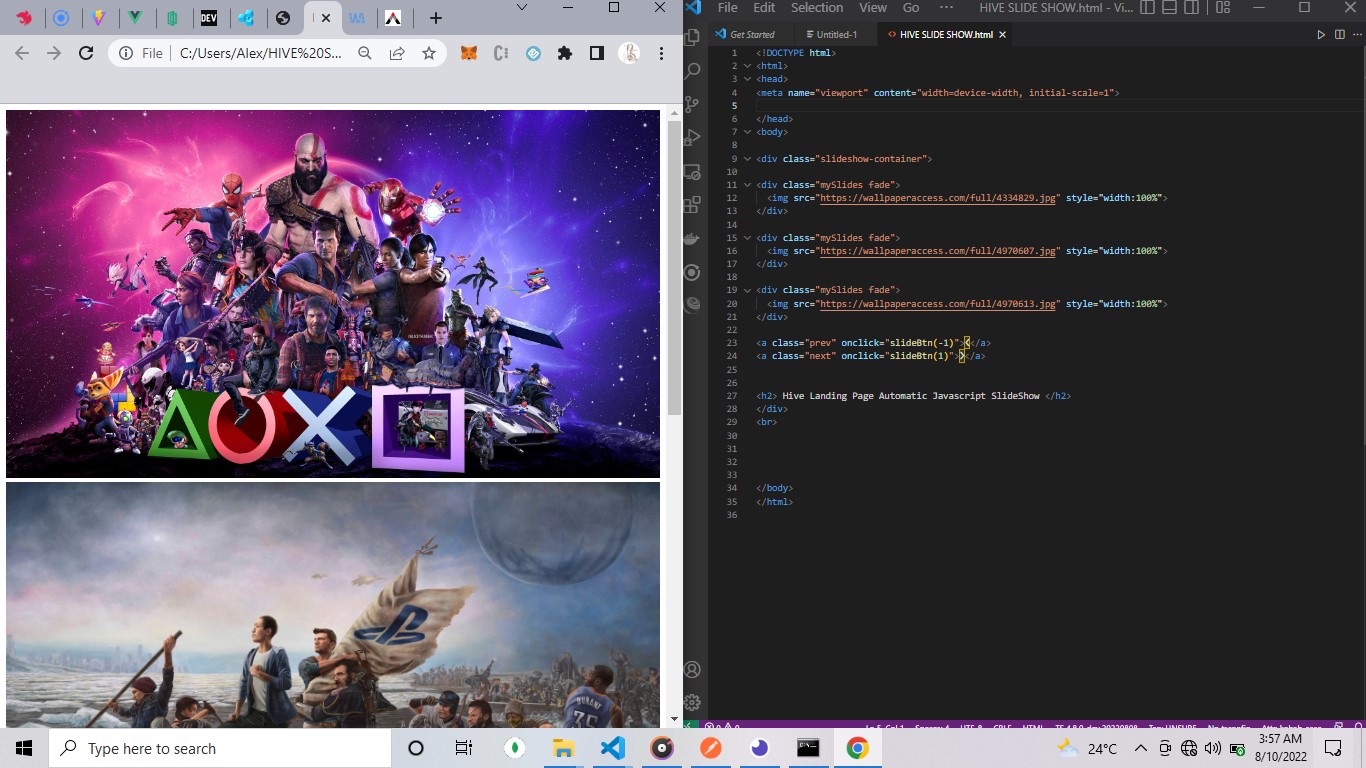The height and width of the screenshot is (768, 1366).
Task: Open the wallpaperaccess 4970613.jpg link
Action: (938, 304)
